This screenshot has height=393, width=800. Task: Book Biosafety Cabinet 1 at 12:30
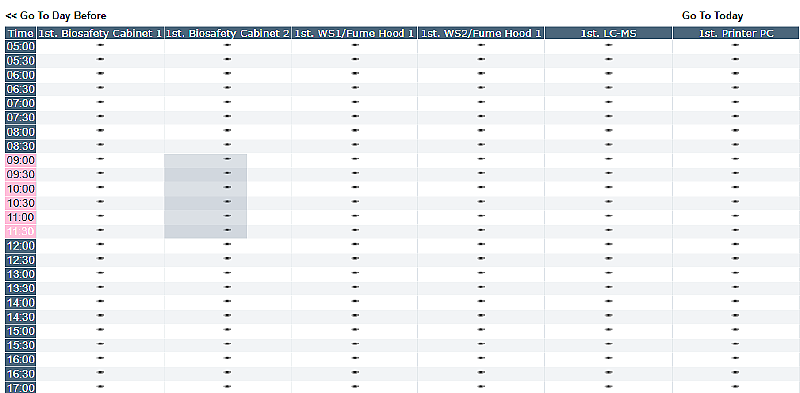click(100, 258)
